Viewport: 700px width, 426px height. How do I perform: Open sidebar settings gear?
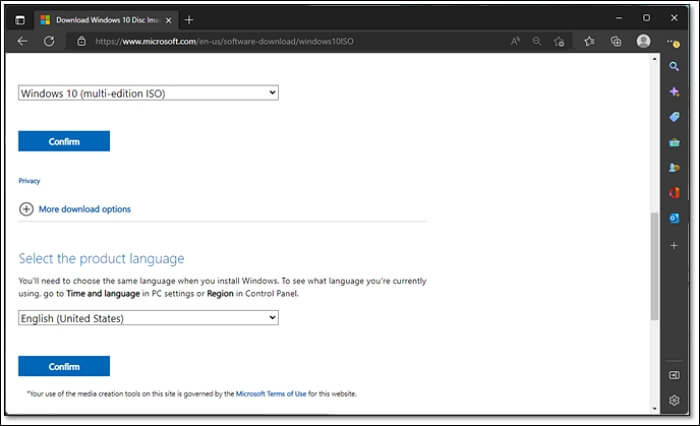(x=674, y=400)
